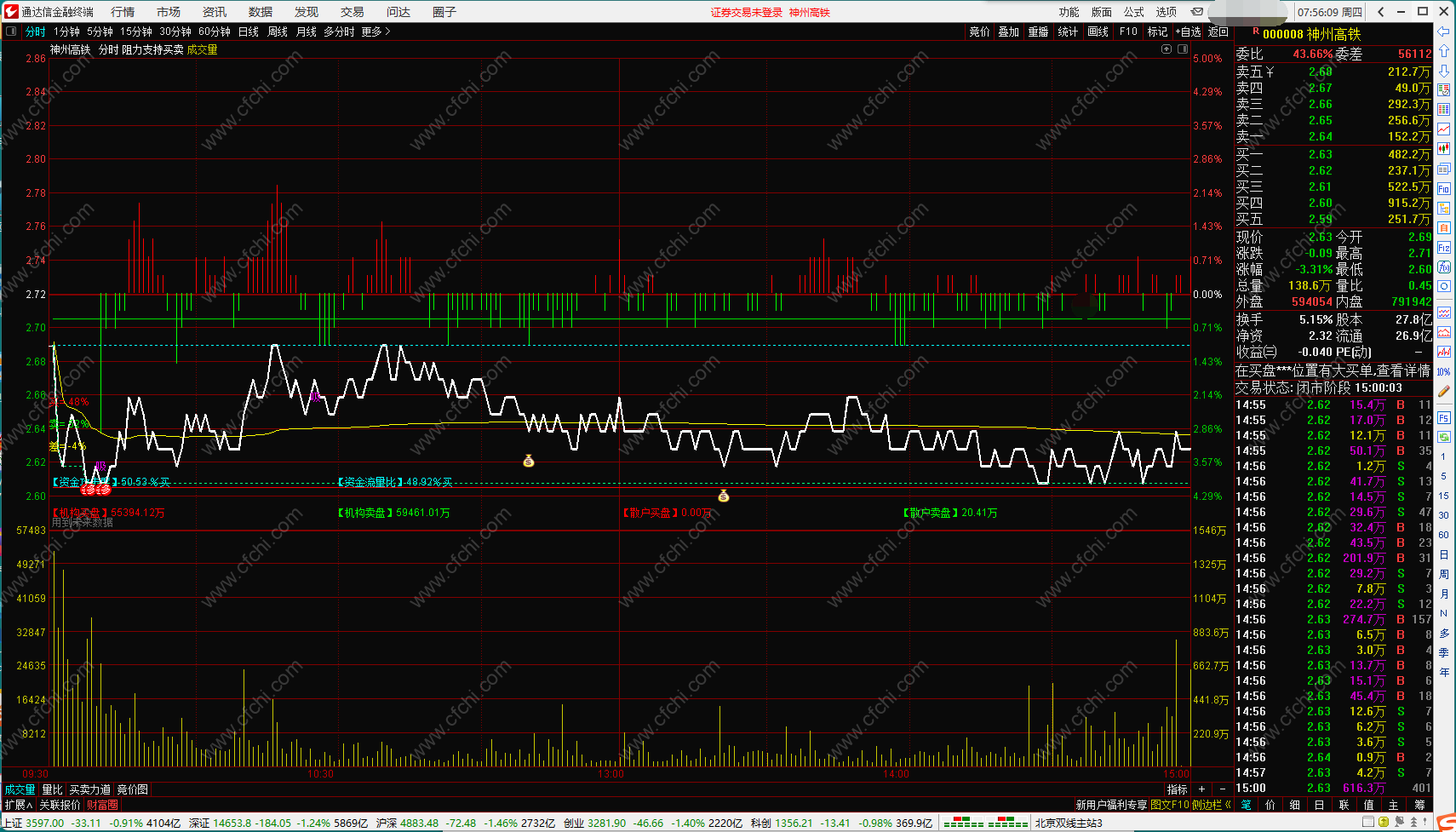Open the 交易 menu

[353, 12]
